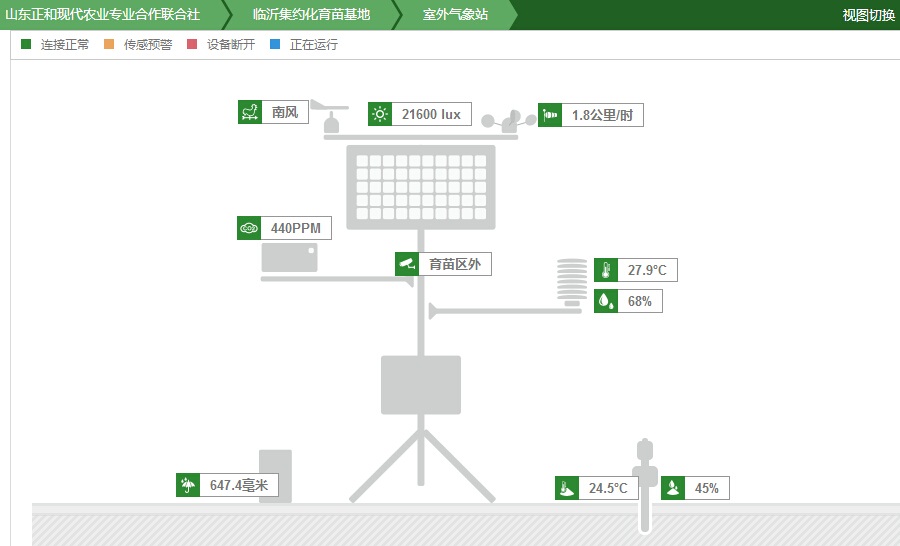
Task: Click the wind speed sensor icon
Action: tap(550, 115)
